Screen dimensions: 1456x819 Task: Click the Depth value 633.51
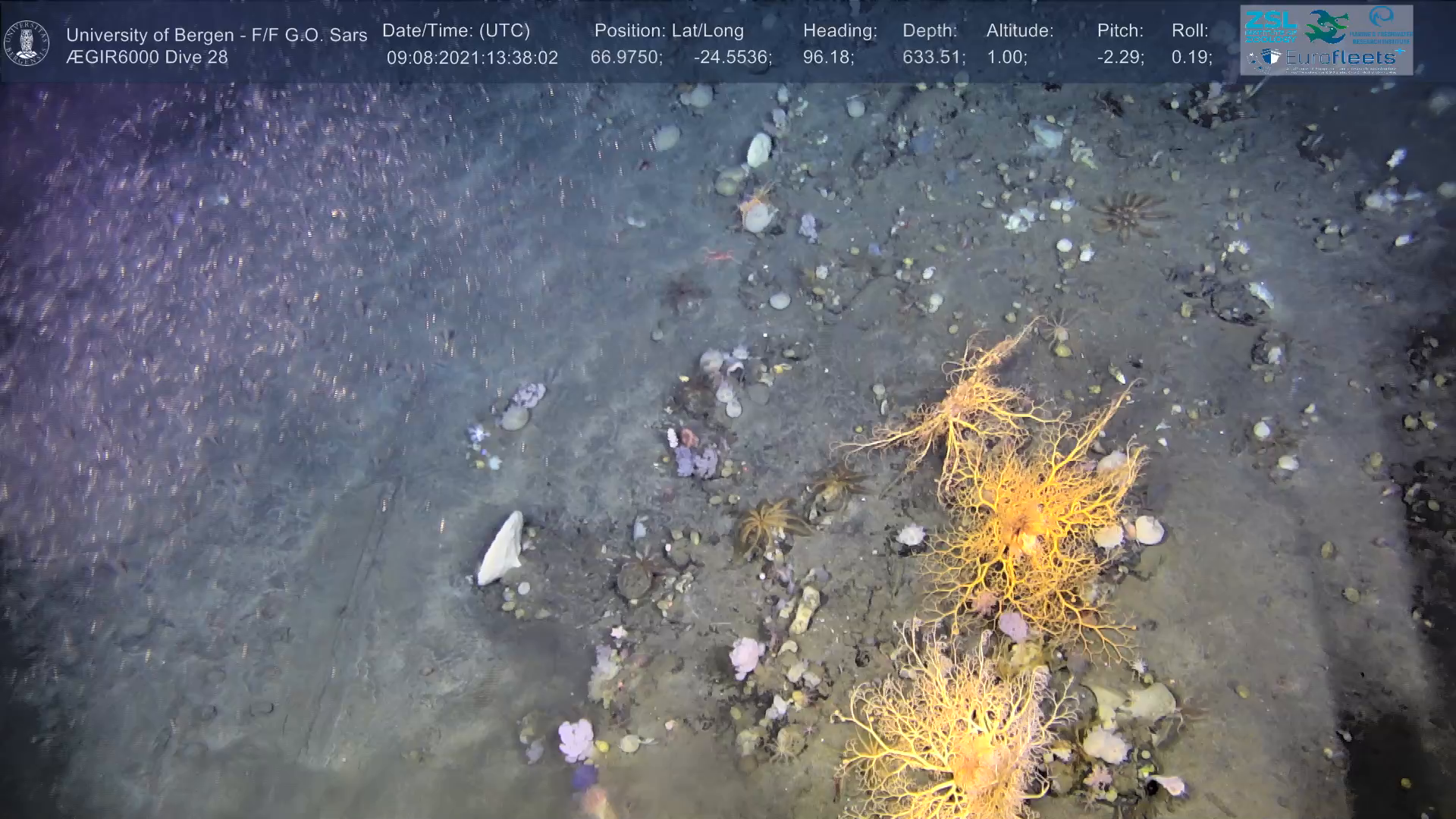[933, 58]
